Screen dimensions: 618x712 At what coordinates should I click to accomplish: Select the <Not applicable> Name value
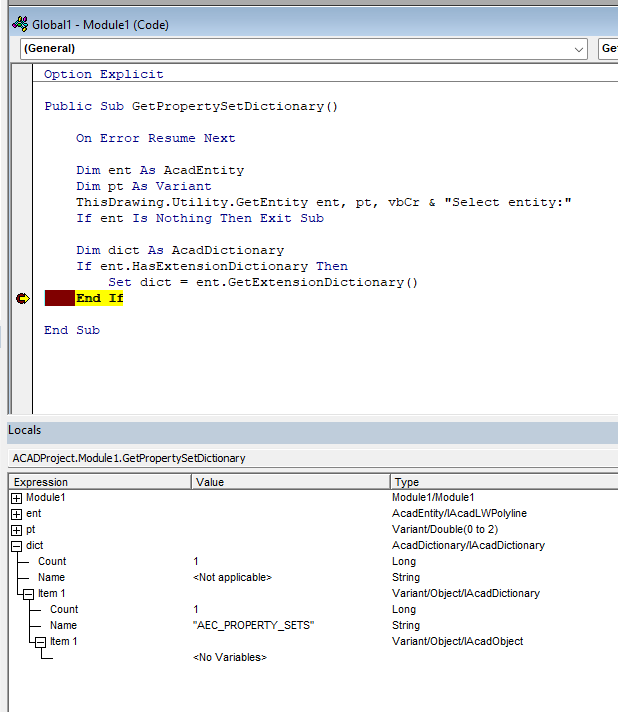click(232, 577)
